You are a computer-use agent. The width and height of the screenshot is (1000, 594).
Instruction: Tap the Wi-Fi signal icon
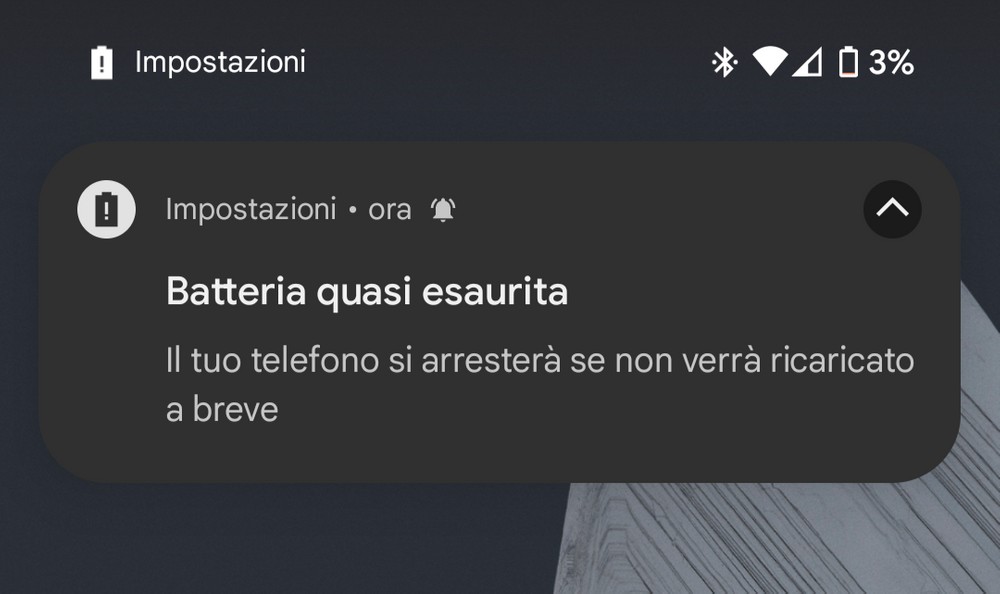(x=770, y=62)
